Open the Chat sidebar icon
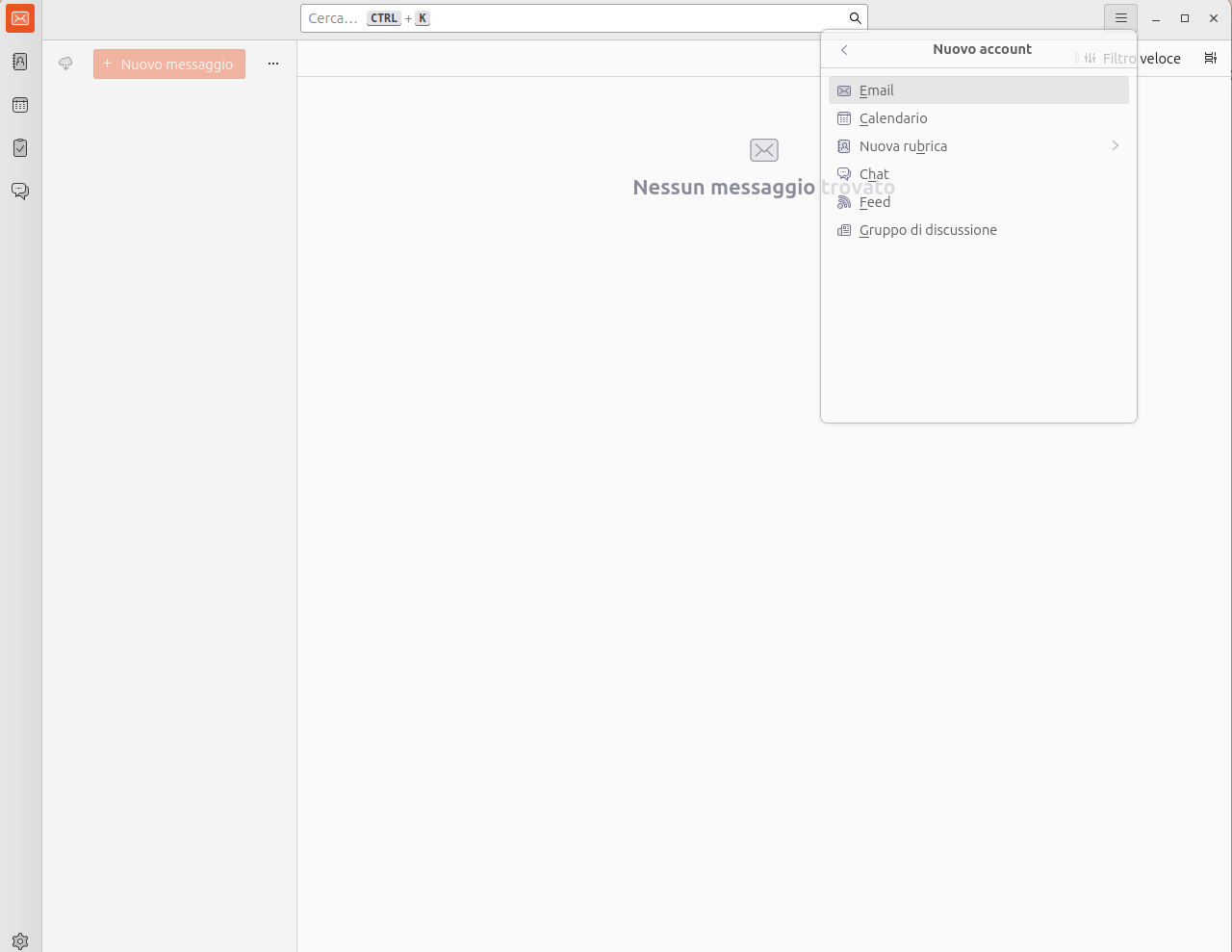This screenshot has height=952, width=1232. click(x=20, y=191)
